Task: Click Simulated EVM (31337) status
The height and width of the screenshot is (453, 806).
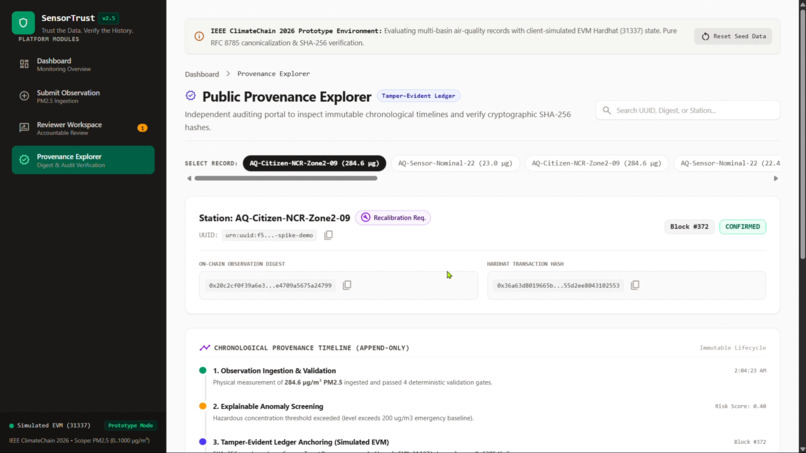Action: (x=49, y=426)
